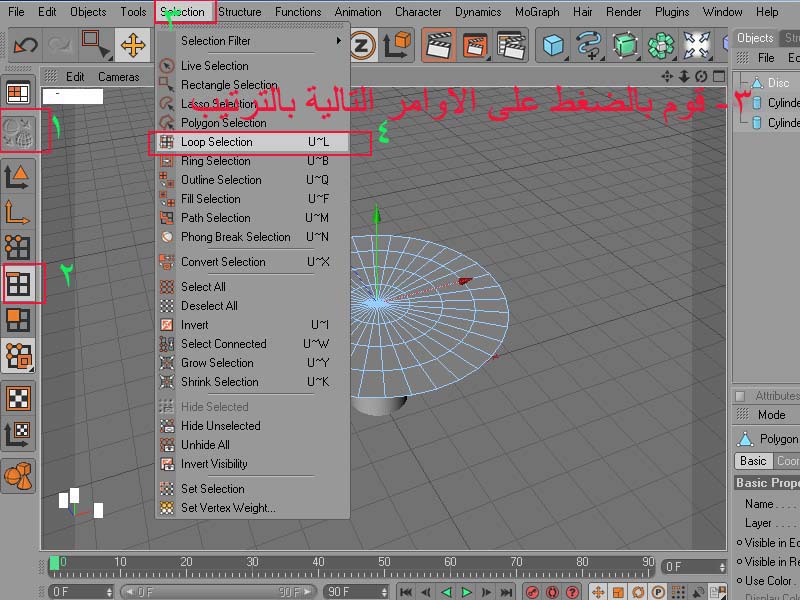Toggle rotation keyframe recording icon
Viewport: 800px width, 600px height.
(638, 592)
